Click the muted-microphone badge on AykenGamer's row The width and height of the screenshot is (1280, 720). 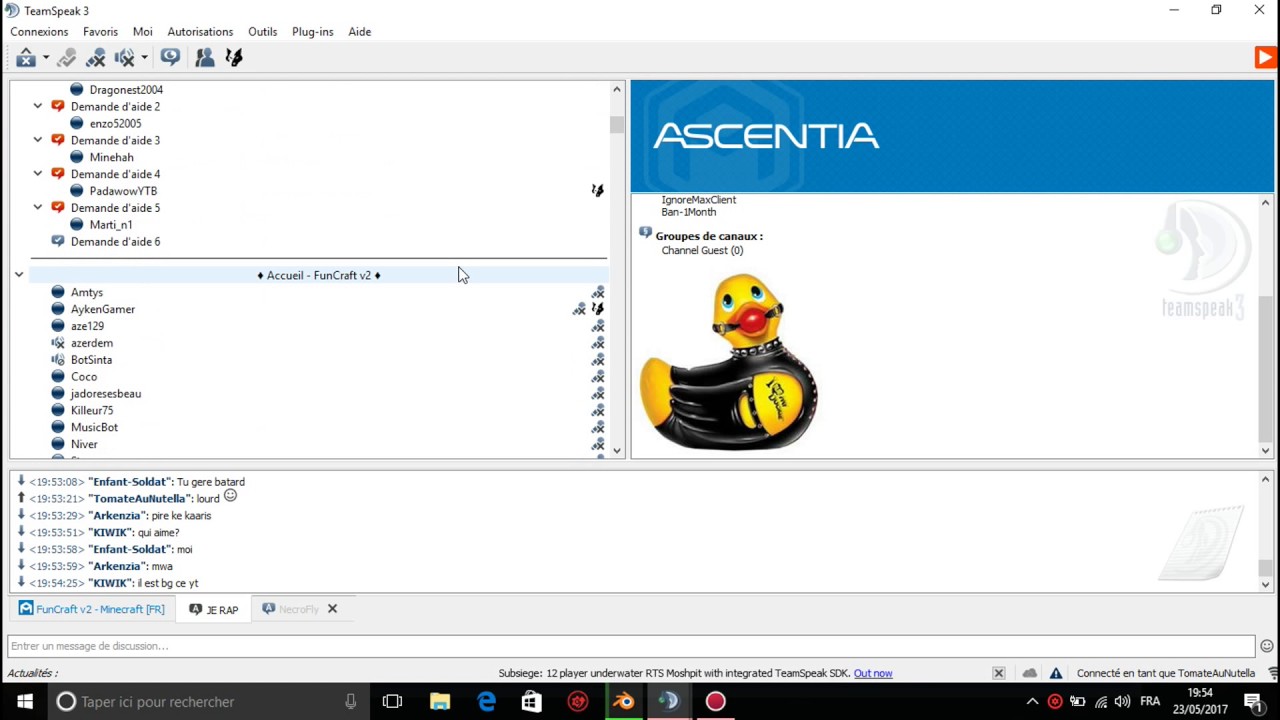click(579, 309)
